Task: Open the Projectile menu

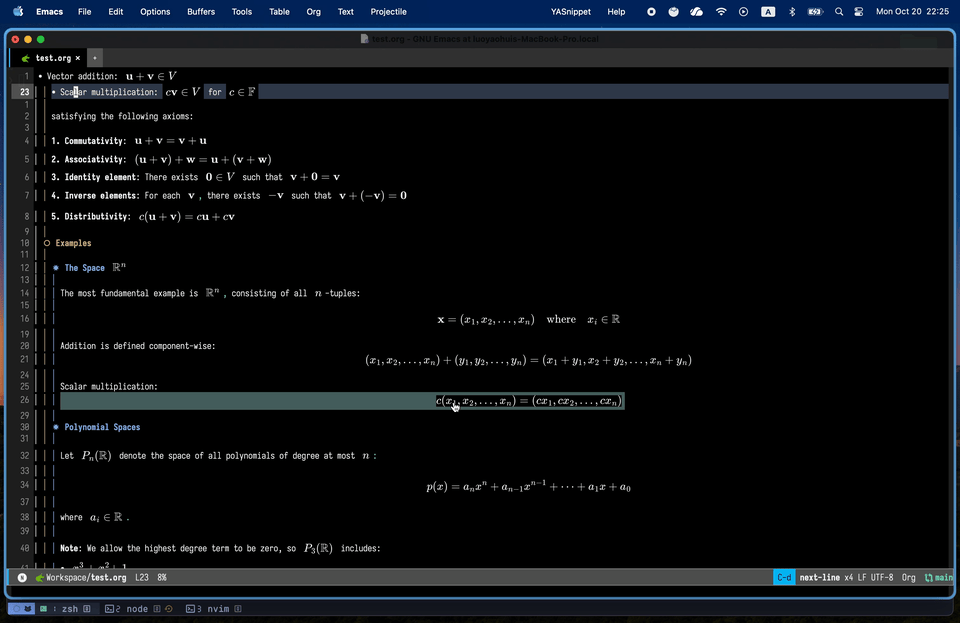Action: (x=387, y=12)
